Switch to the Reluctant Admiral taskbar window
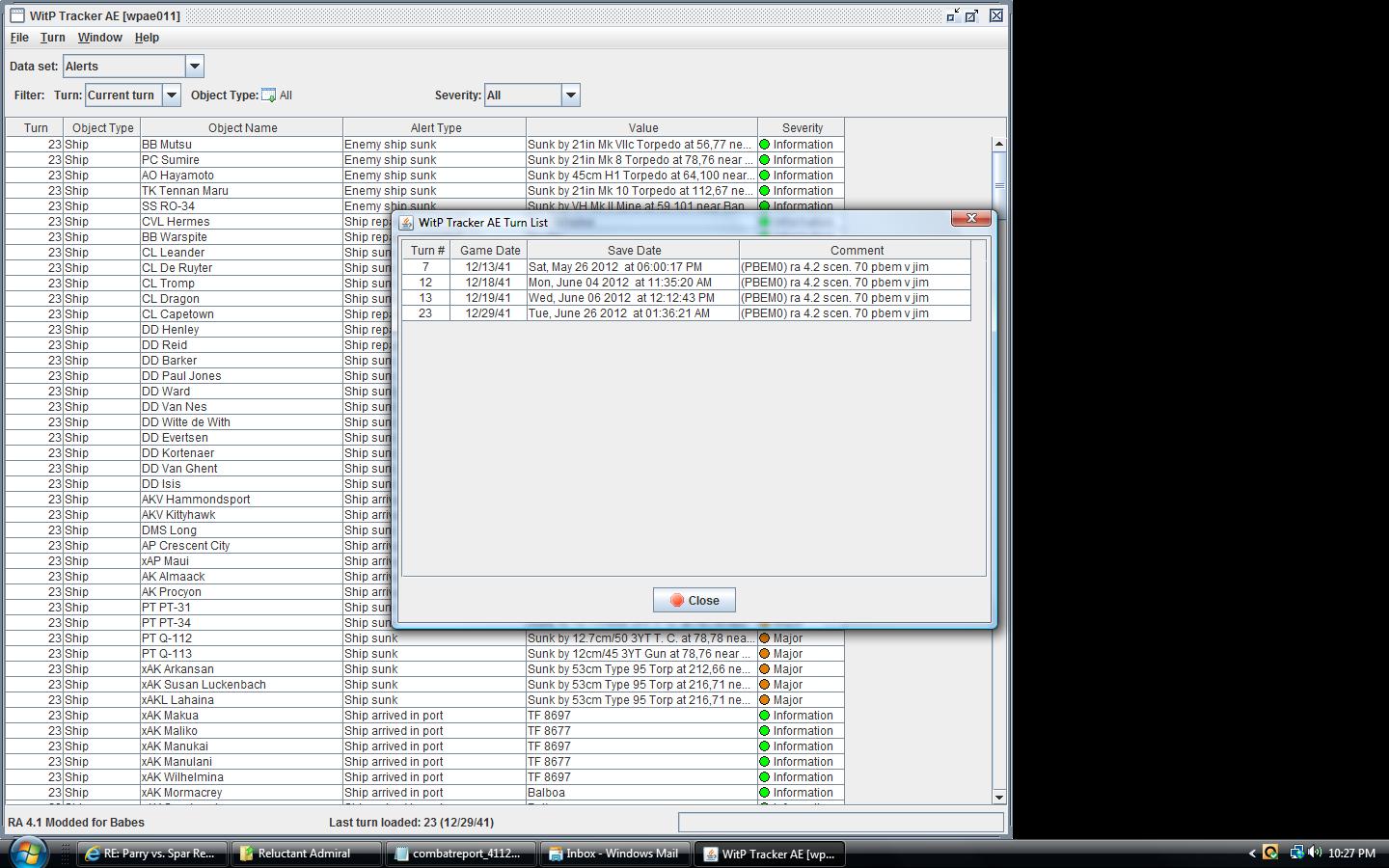This screenshot has width=1389, height=868. pos(307,854)
